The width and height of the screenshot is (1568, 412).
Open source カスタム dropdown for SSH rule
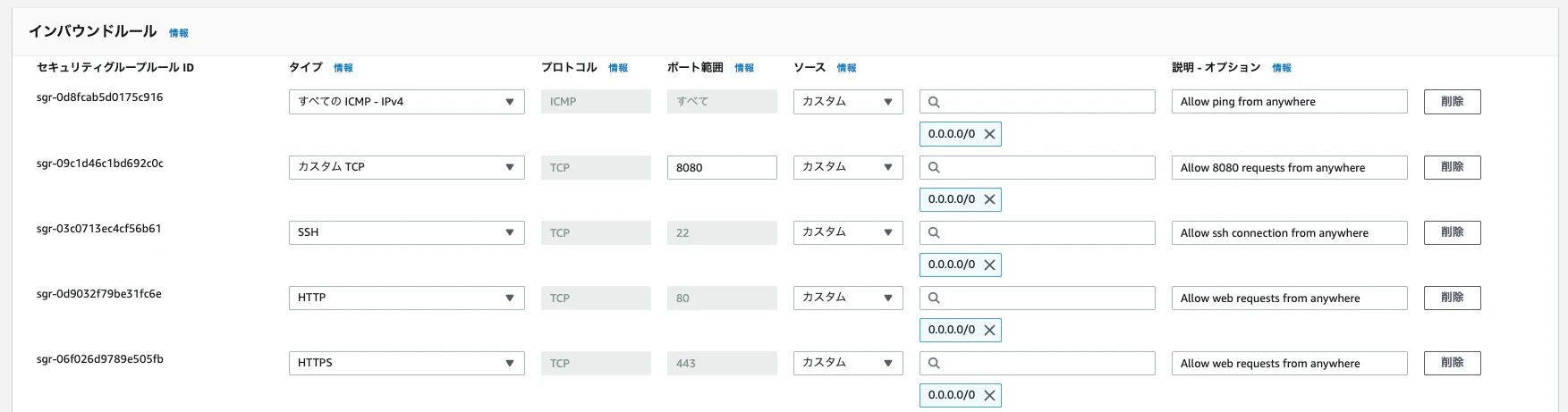point(848,232)
